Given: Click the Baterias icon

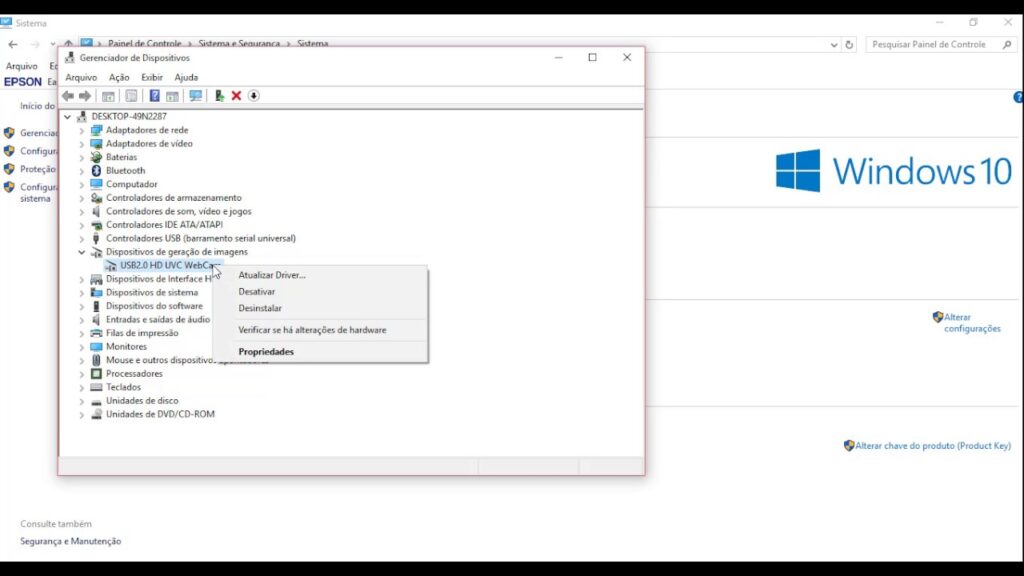Looking at the screenshot, I should pos(96,157).
